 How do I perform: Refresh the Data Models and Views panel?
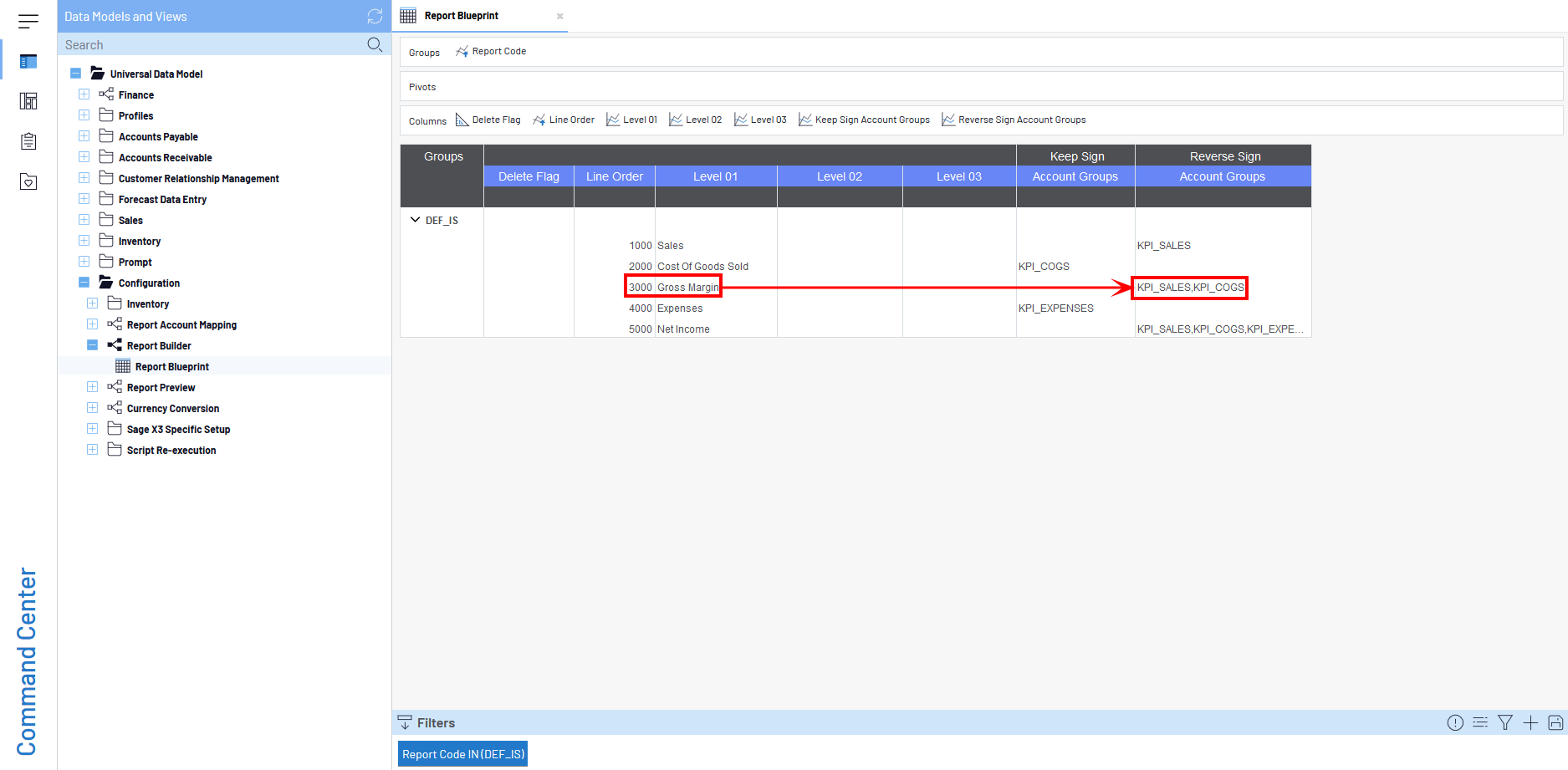(x=375, y=17)
